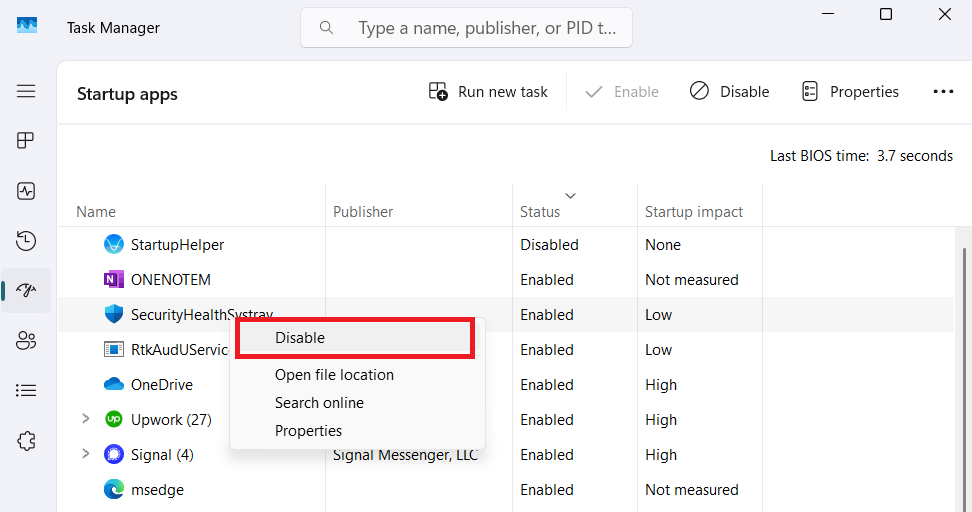Select the Startup apps sidebar icon
Screen dimensions: 972x512
26,290
